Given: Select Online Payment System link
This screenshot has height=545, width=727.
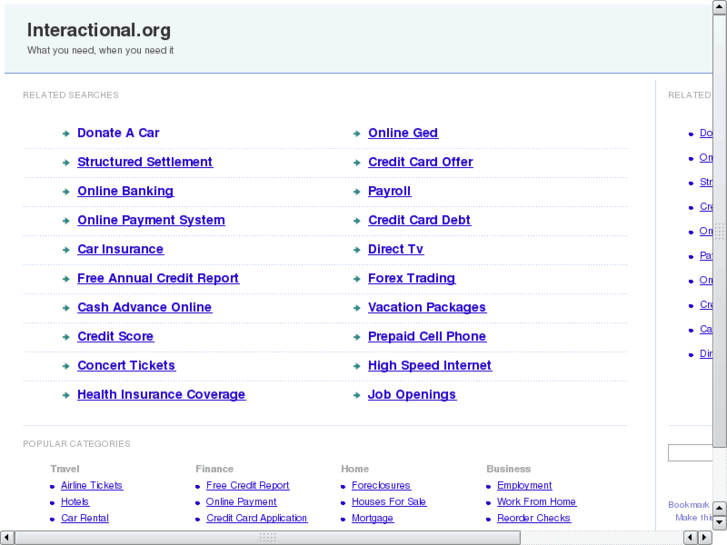Looking at the screenshot, I should [151, 220].
